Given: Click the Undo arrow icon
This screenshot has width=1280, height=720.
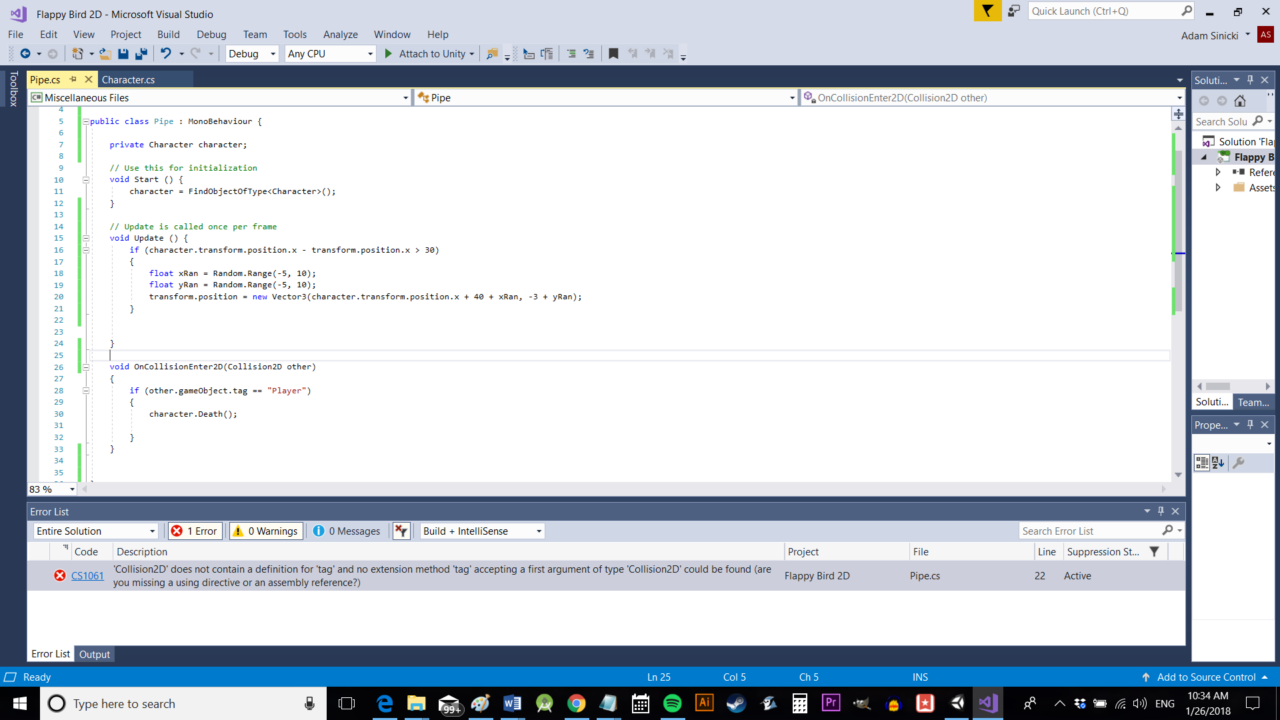Looking at the screenshot, I should point(166,54).
